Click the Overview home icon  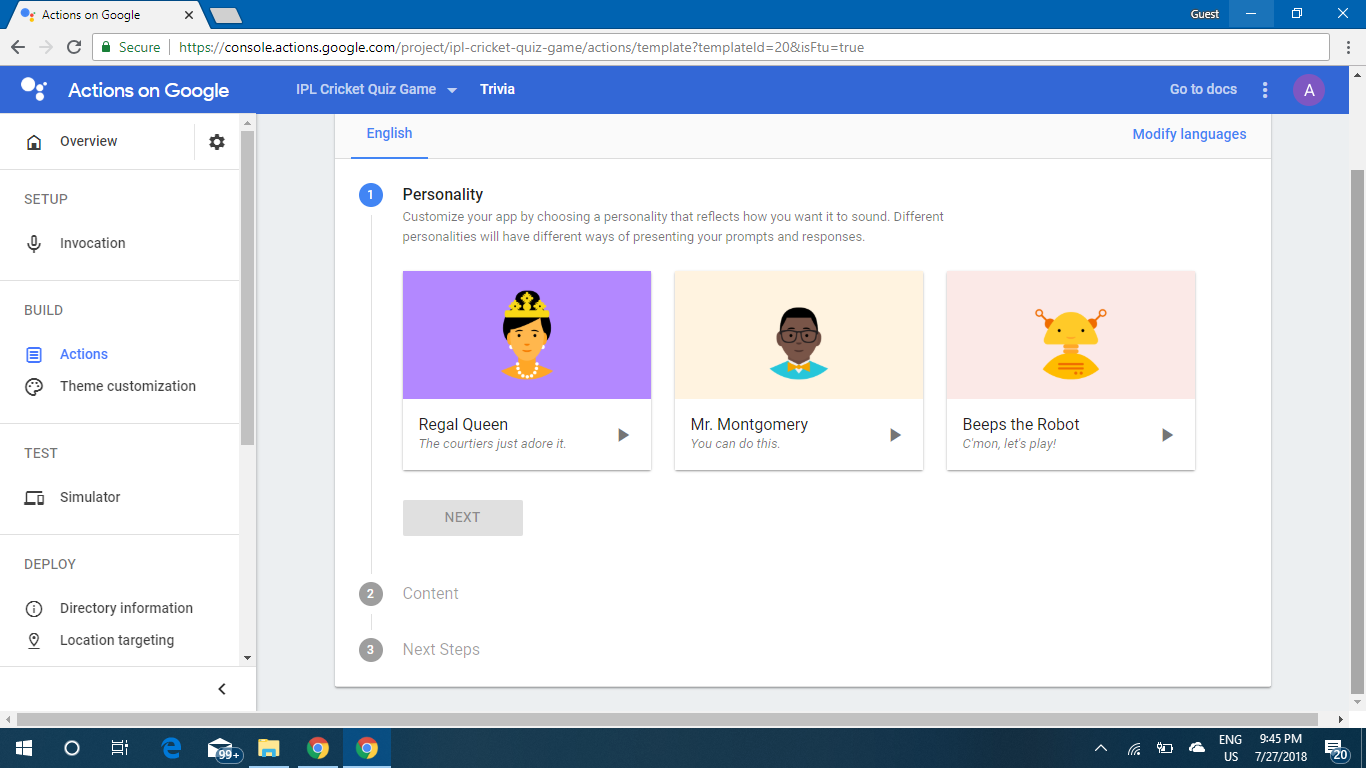(34, 142)
